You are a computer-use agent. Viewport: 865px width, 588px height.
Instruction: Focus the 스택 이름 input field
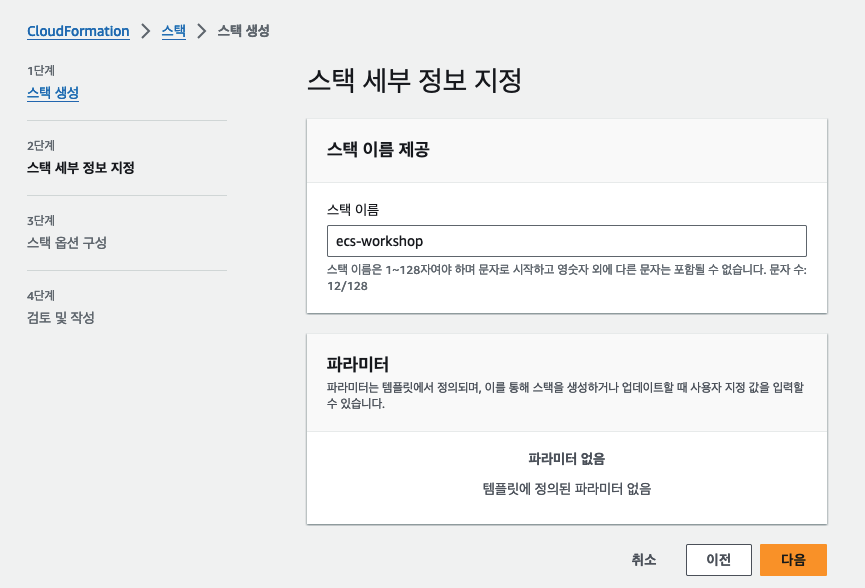pos(567,241)
